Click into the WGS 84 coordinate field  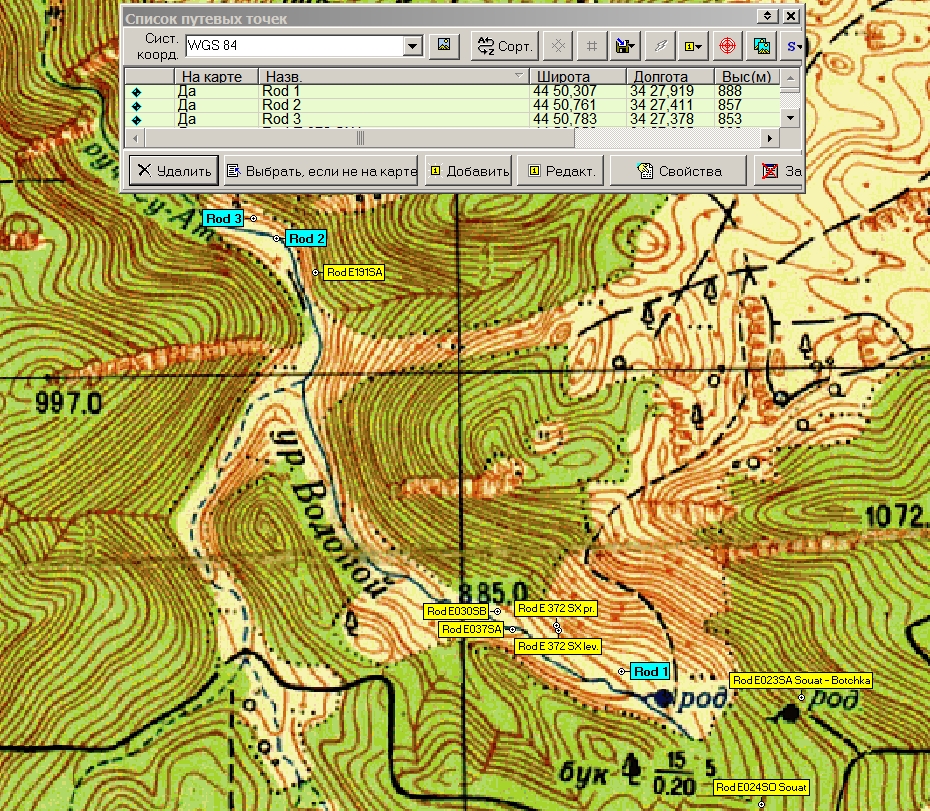pos(294,46)
